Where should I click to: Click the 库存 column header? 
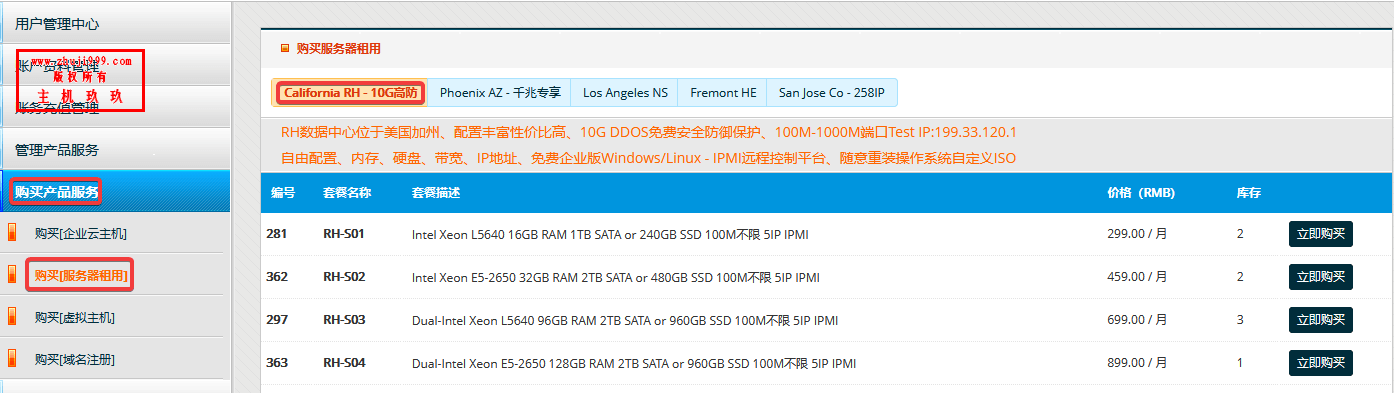(1249, 193)
